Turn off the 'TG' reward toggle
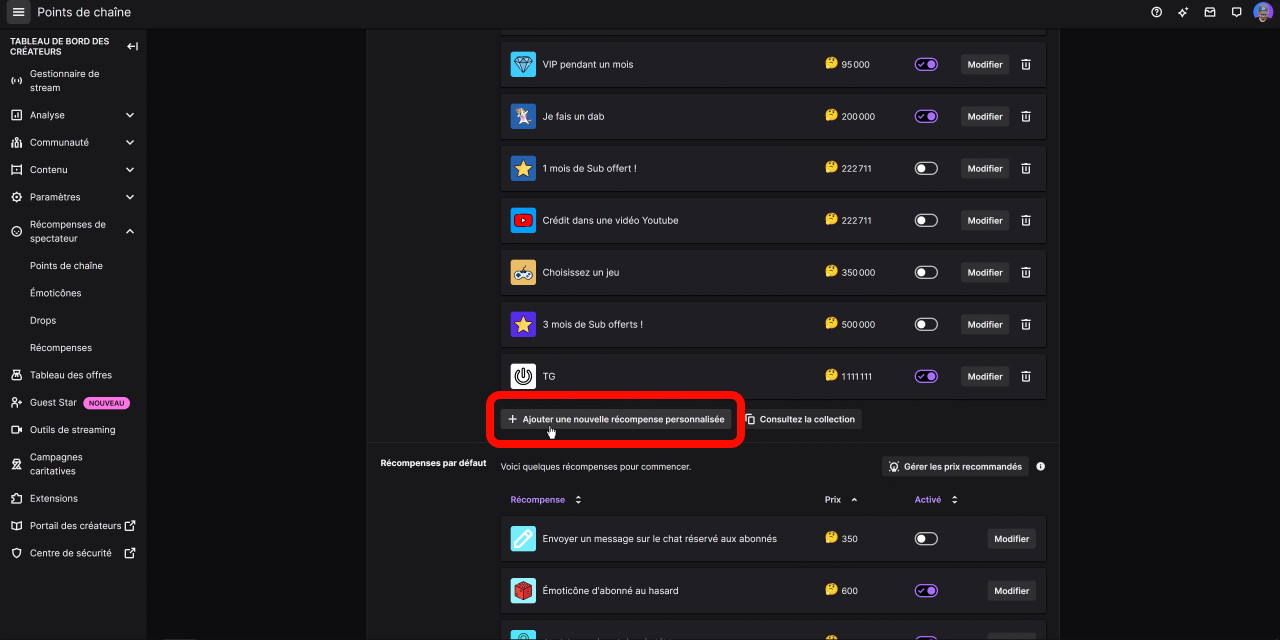 [926, 377]
